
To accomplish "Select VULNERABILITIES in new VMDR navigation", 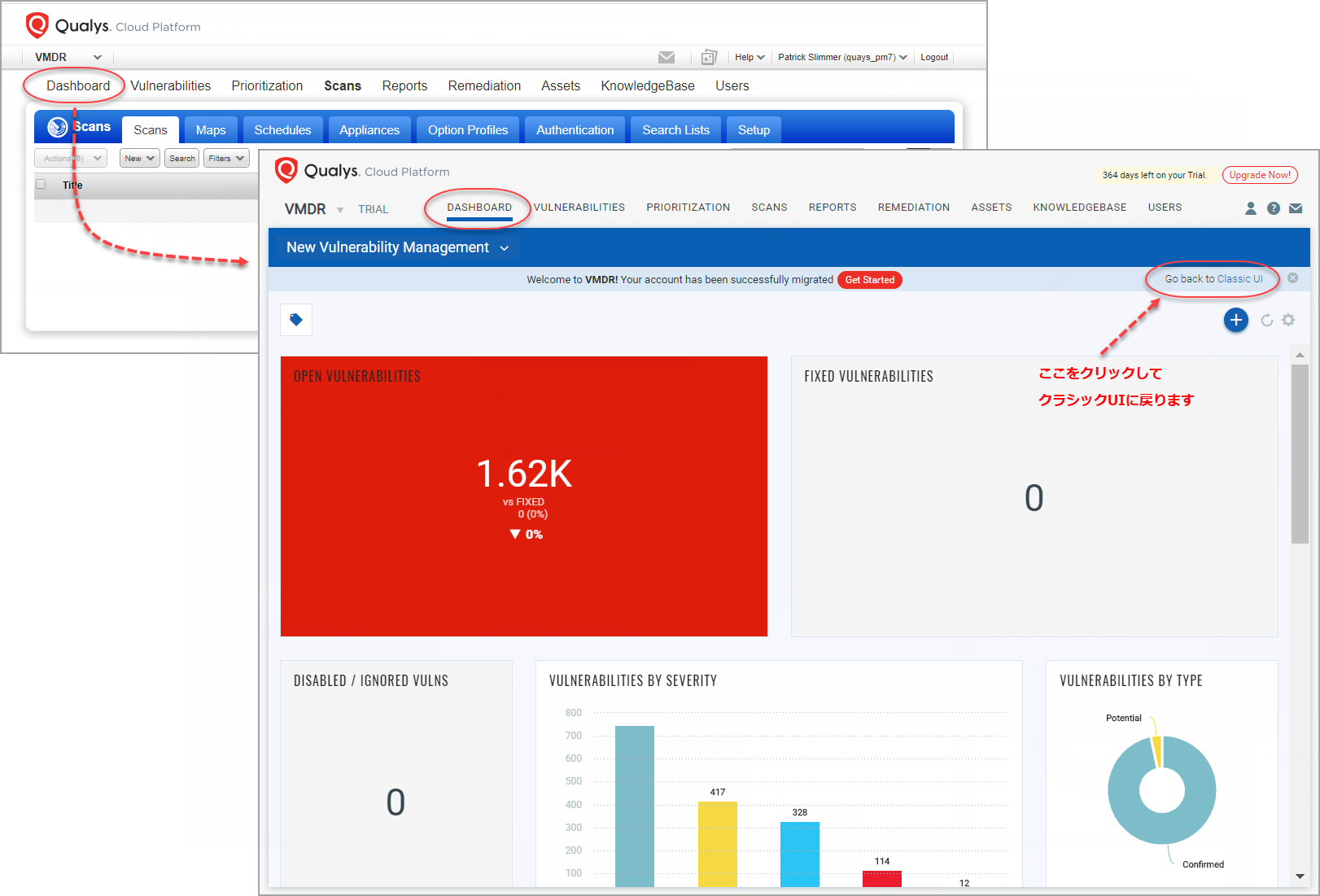I will pyautogui.click(x=579, y=208).
